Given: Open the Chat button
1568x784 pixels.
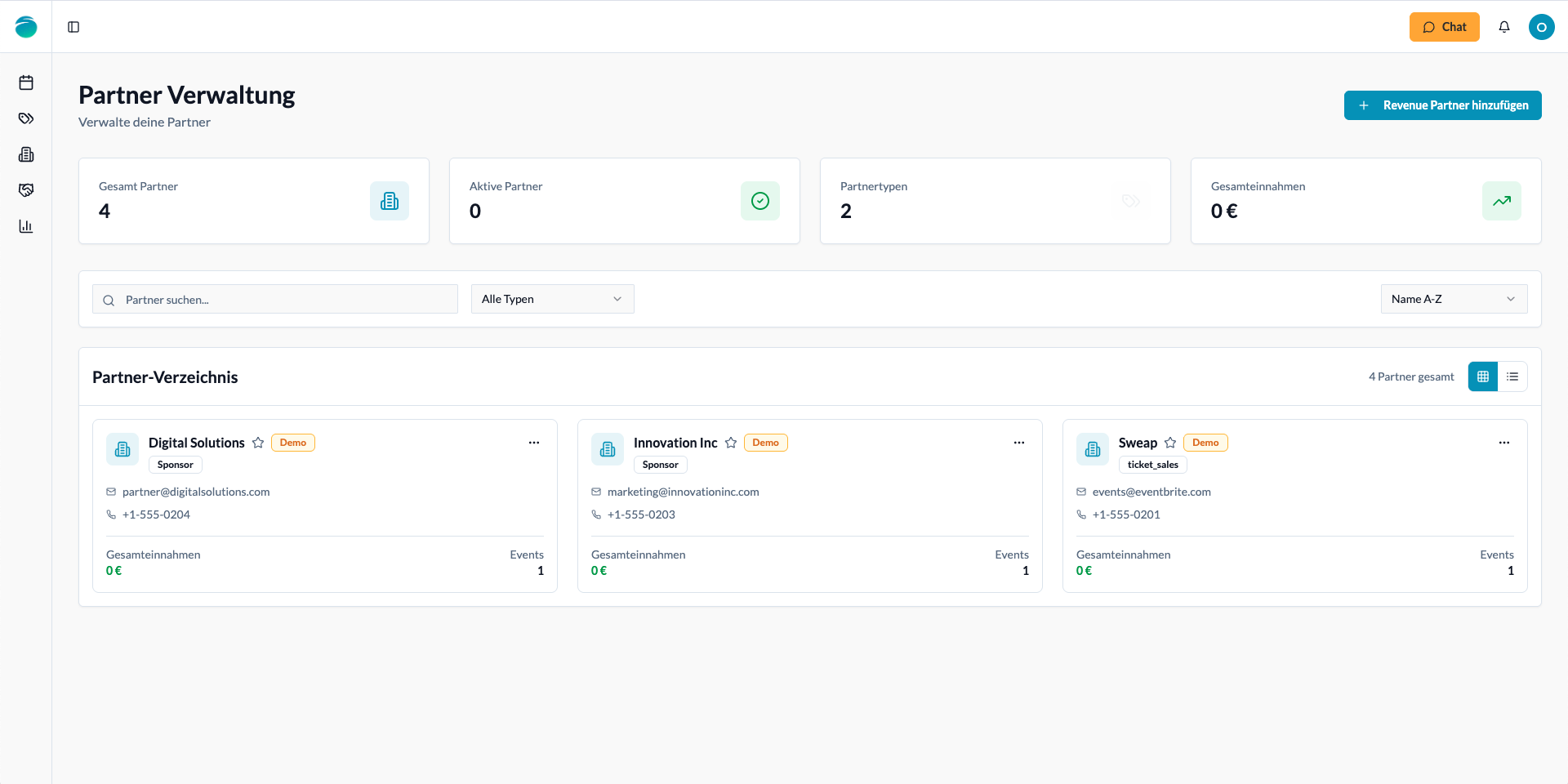Looking at the screenshot, I should click(1444, 27).
